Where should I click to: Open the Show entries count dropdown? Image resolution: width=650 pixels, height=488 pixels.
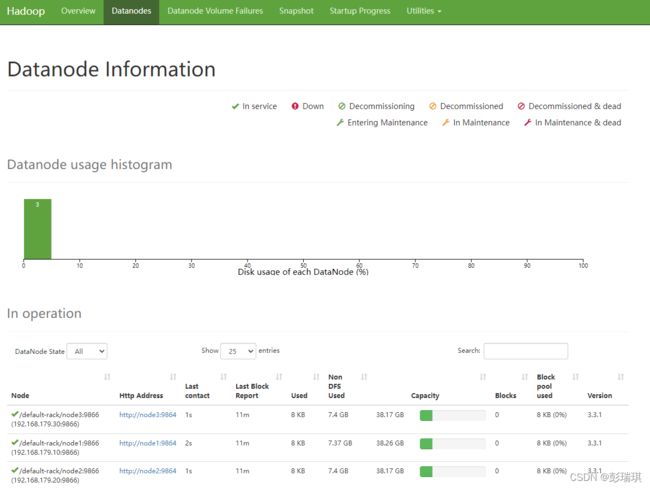[238, 351]
